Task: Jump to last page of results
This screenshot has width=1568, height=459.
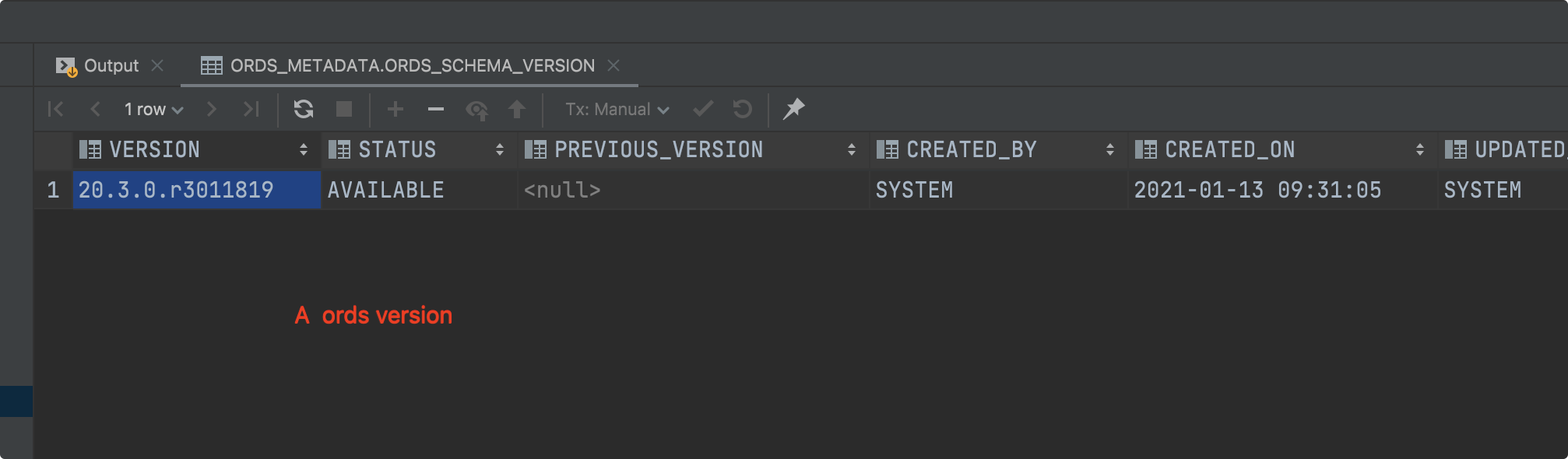Action: 251,110
